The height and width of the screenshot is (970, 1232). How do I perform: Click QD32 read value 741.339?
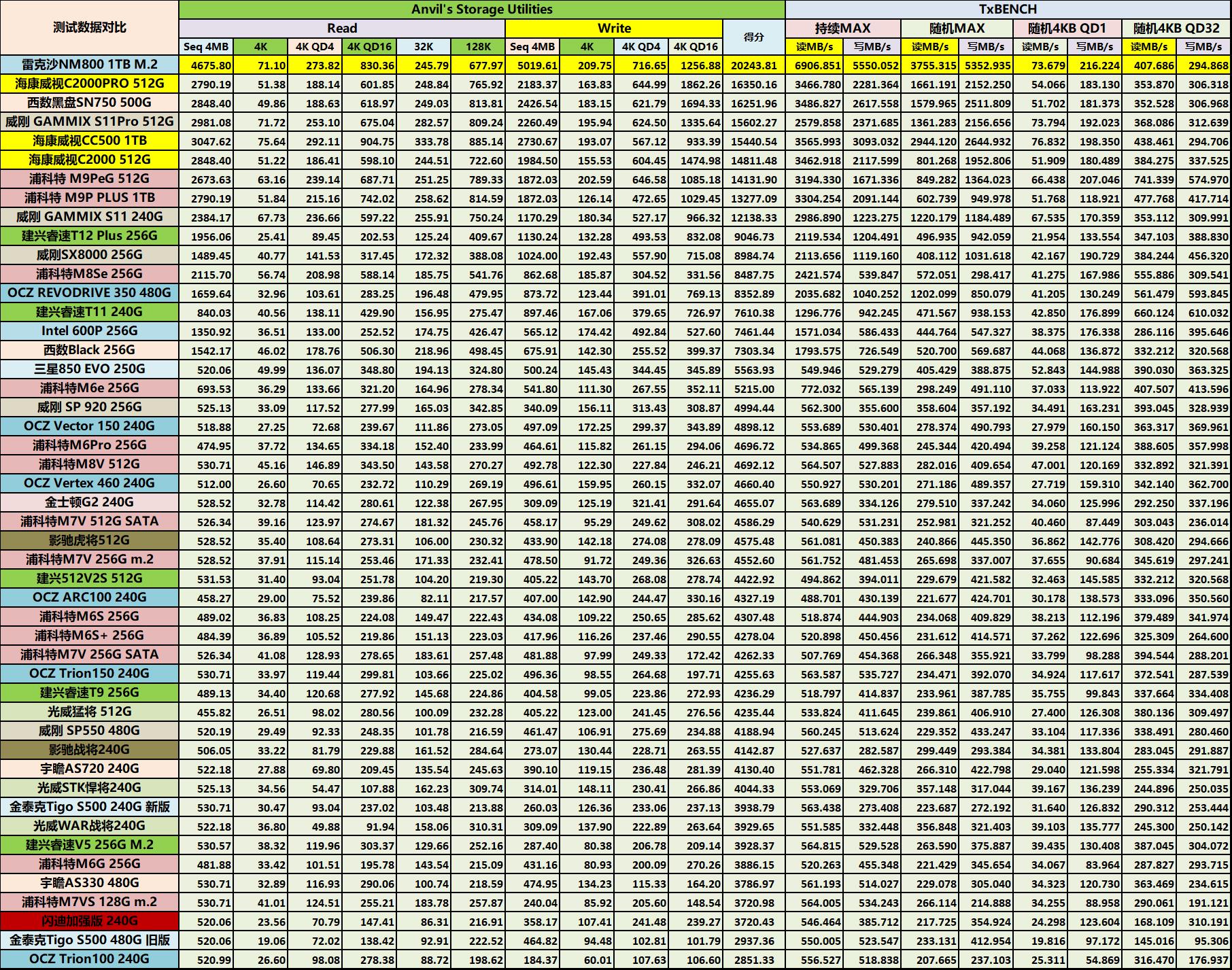coord(1150,179)
